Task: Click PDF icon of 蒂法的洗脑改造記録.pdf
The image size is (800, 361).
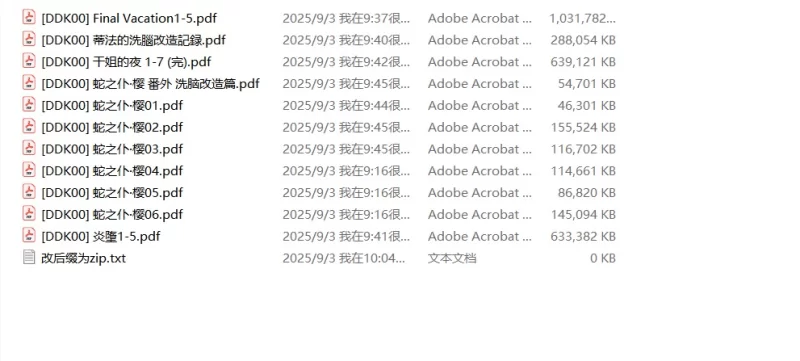Action: point(29,39)
